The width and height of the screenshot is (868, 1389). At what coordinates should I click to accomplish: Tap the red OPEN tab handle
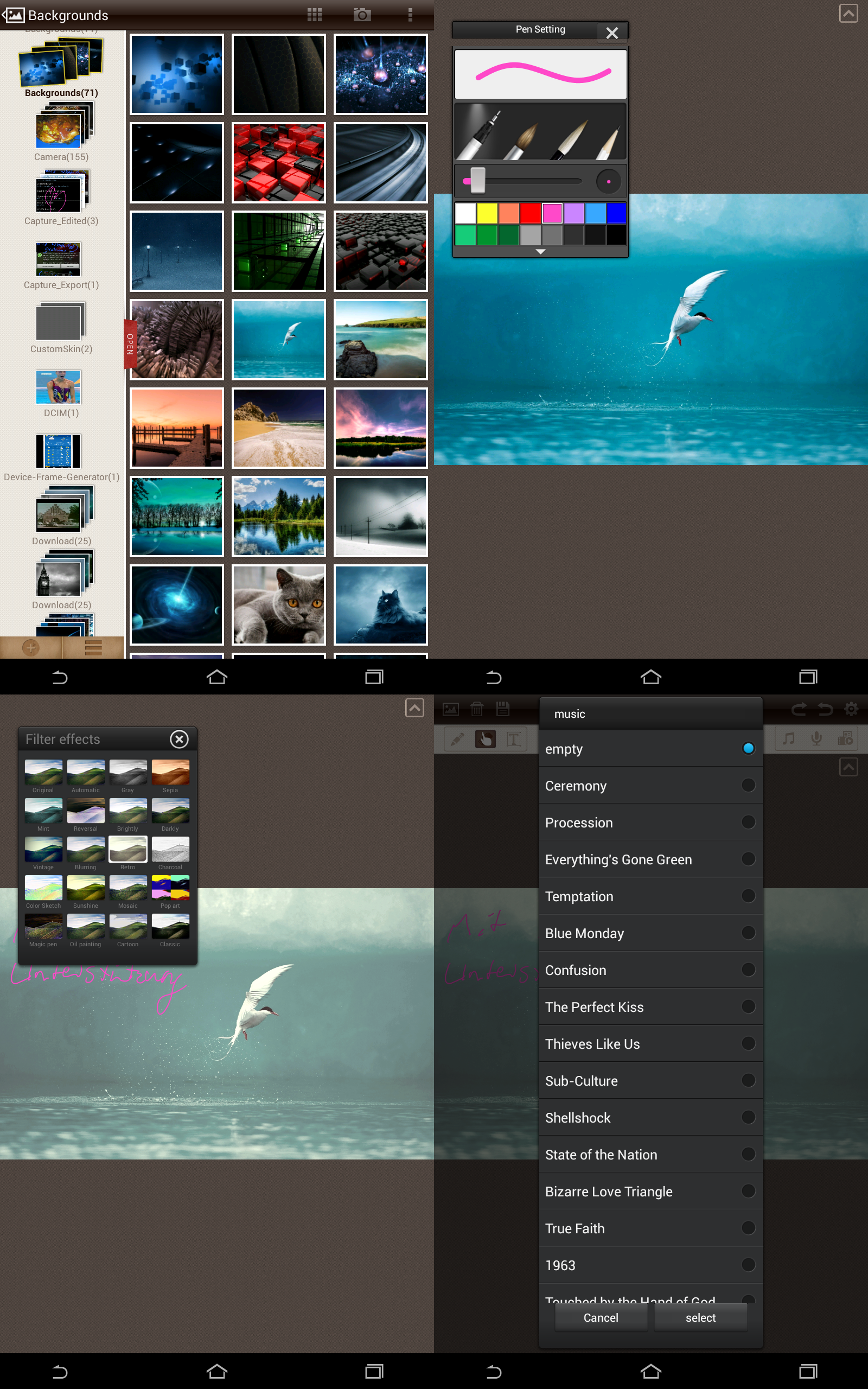130,343
